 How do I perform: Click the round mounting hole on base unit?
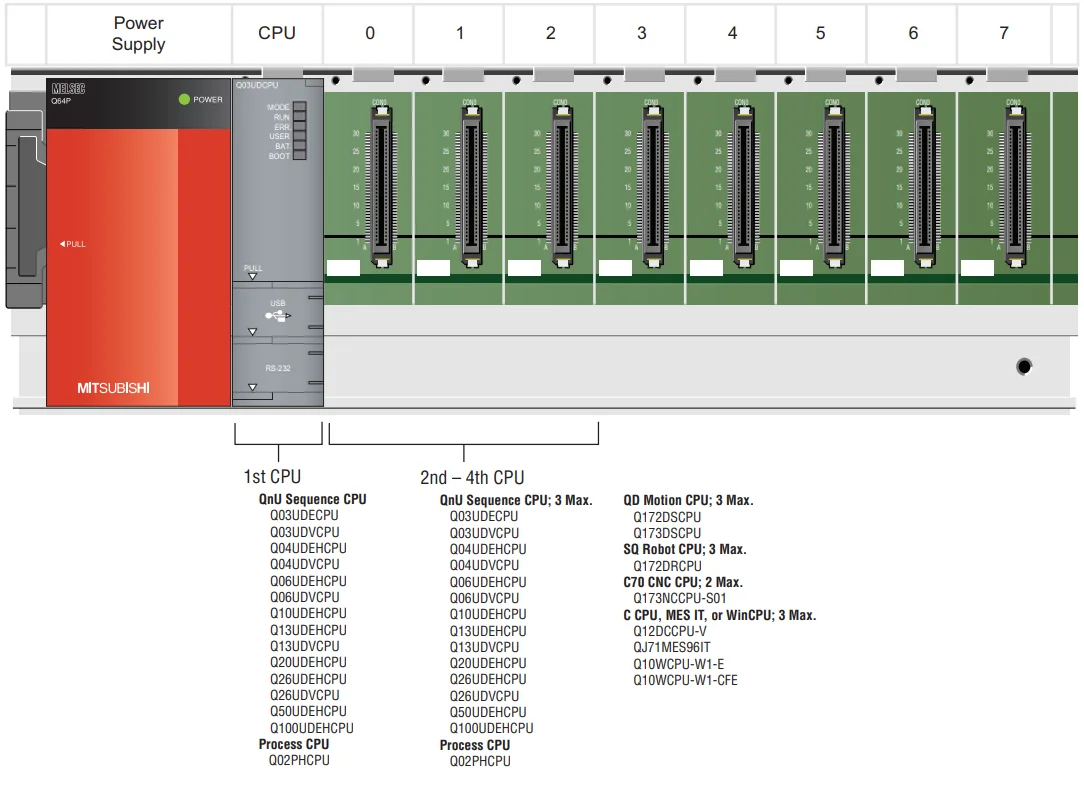1023,367
